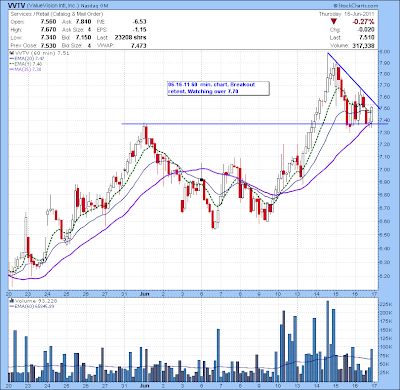Screen dimensions: 400x390
Task: Select the Chg value -0.020
Action: (366, 30)
